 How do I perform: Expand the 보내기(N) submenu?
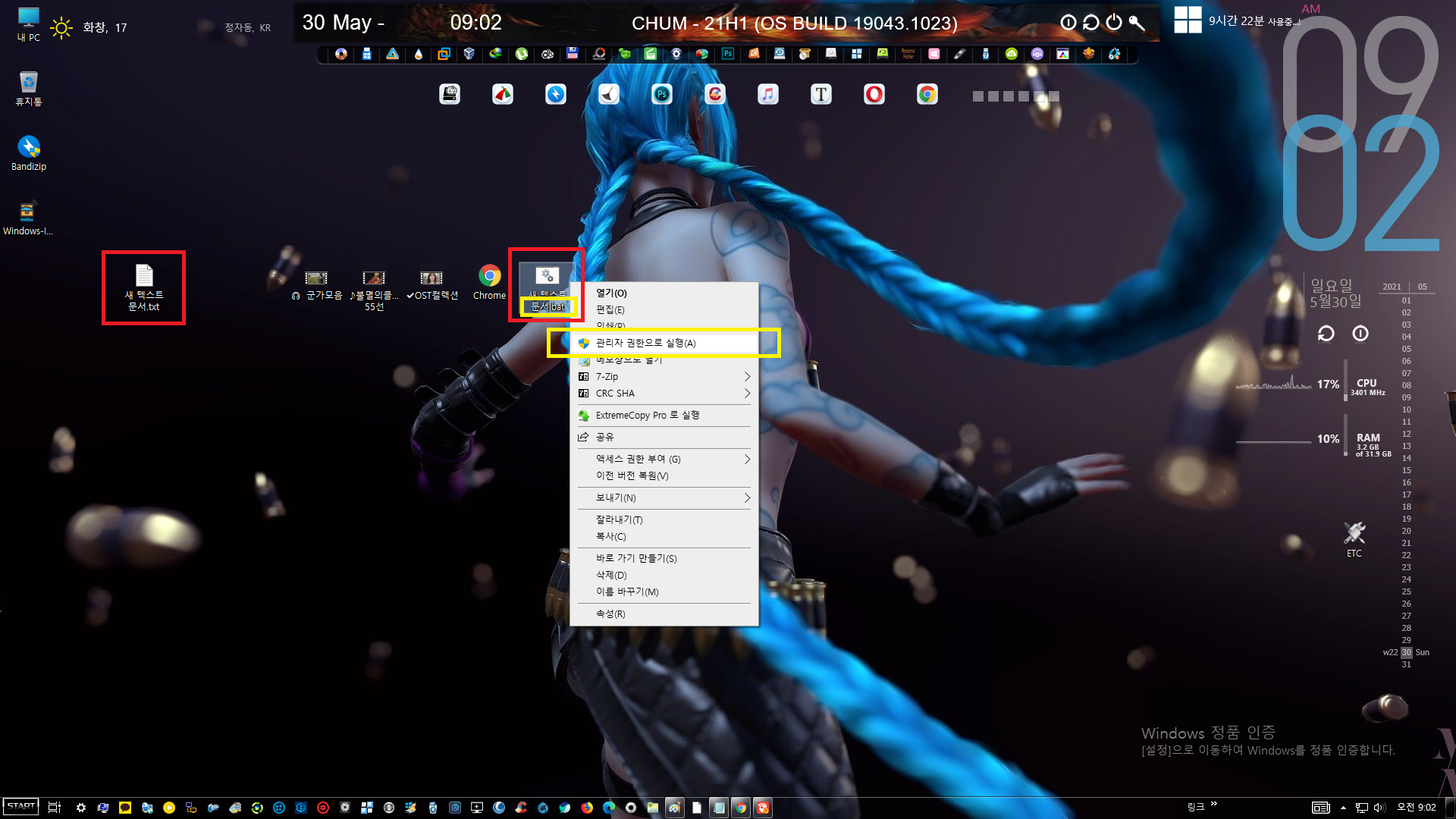click(664, 498)
